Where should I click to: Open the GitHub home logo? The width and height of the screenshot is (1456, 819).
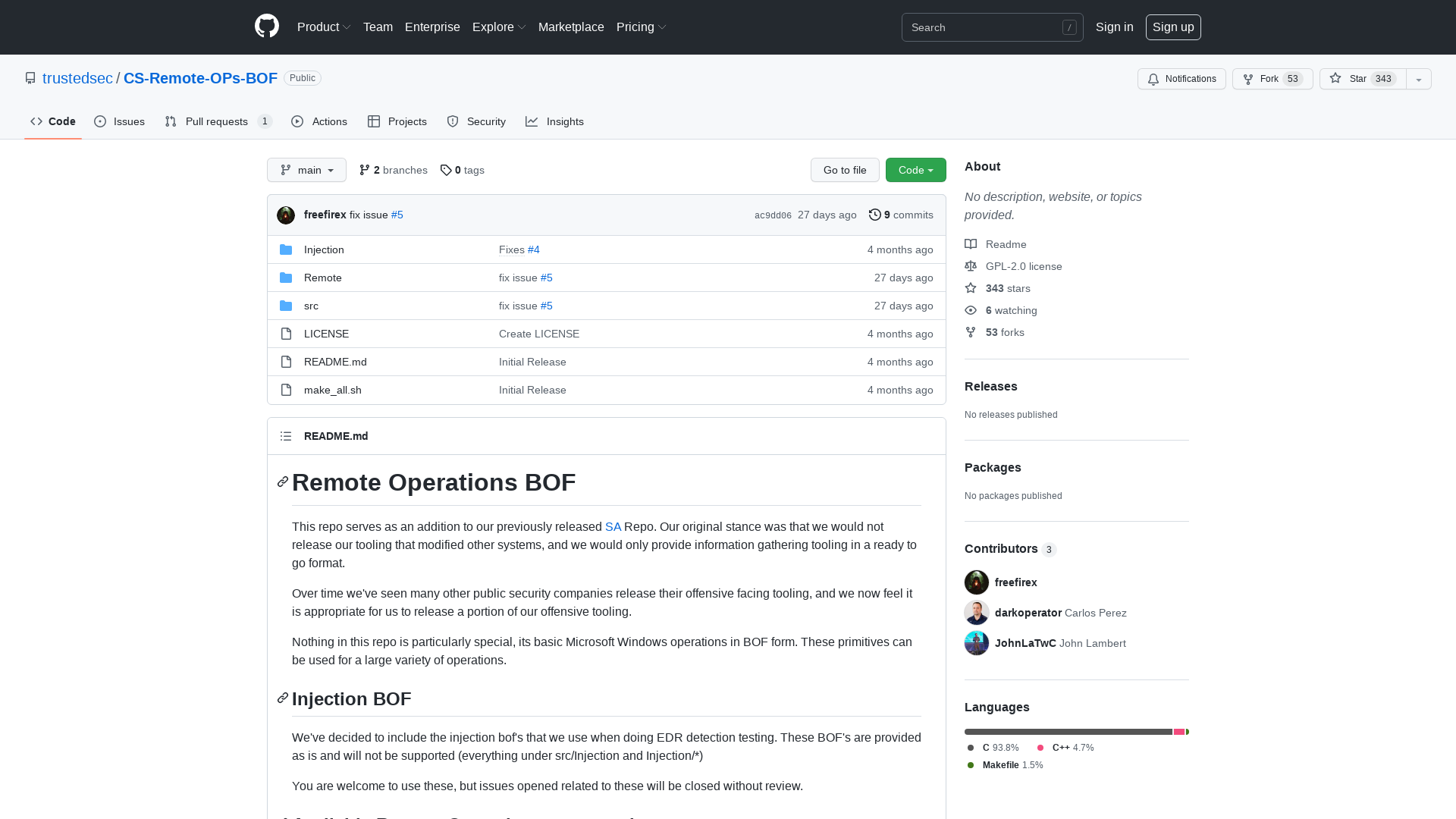coord(267,27)
